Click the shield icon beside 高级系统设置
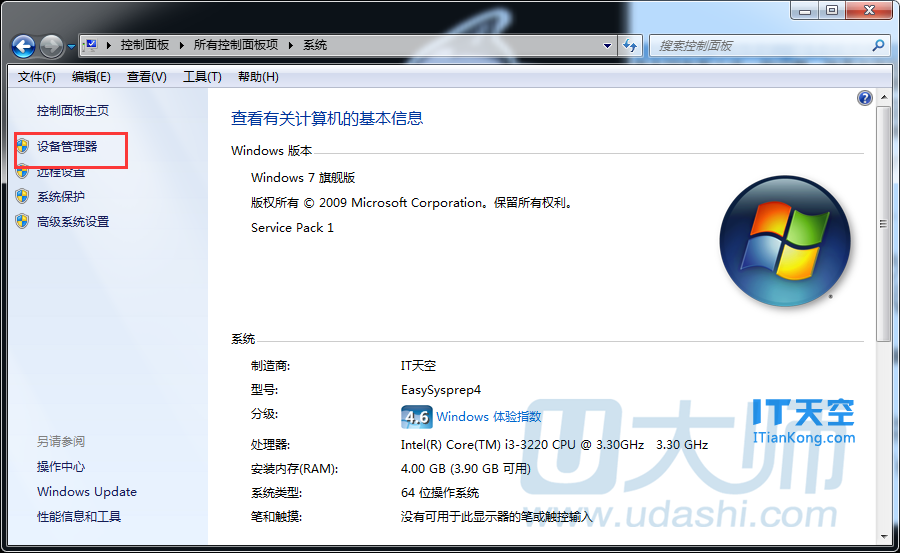The height and width of the screenshot is (553, 900). (x=22, y=221)
